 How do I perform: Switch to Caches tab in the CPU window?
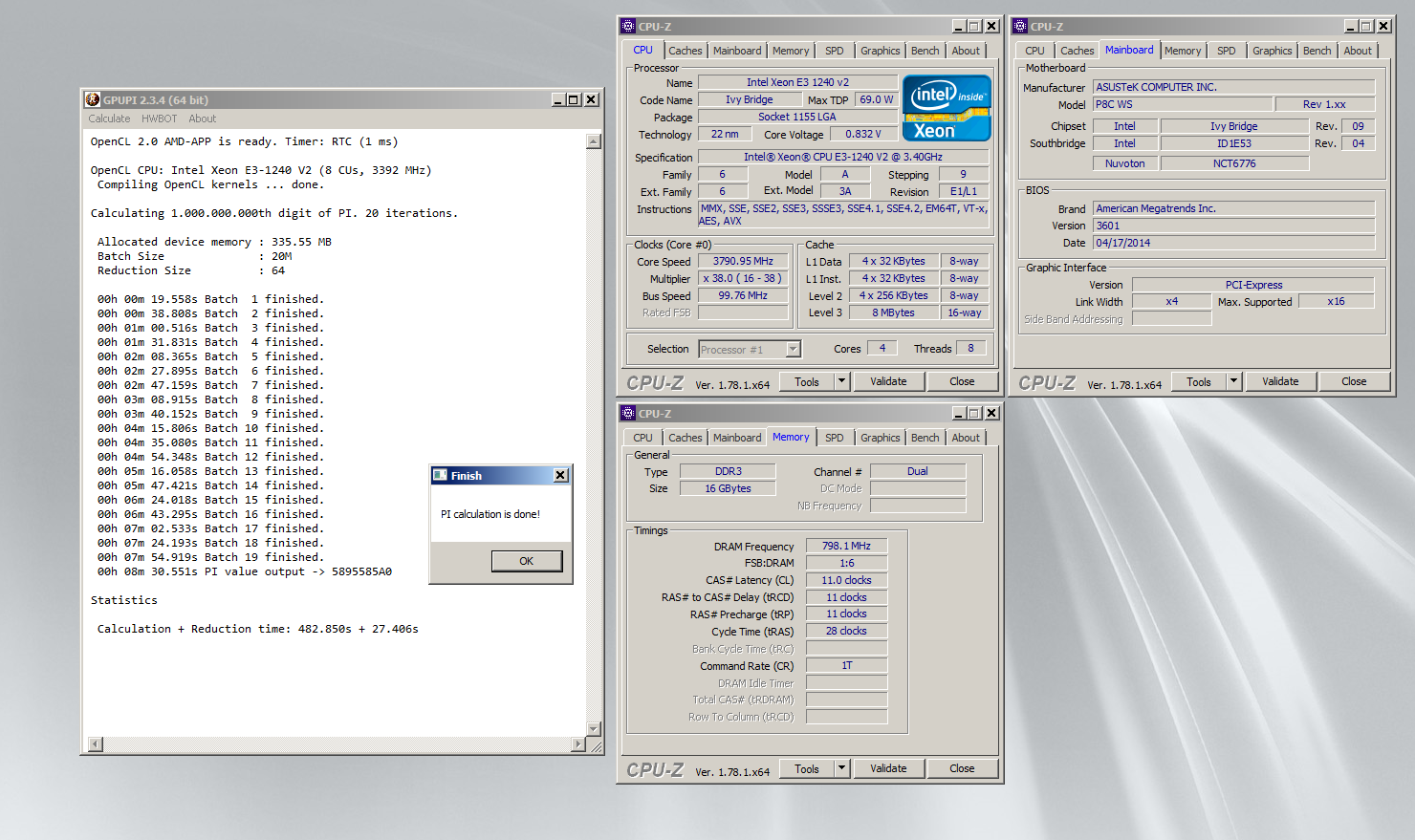pyautogui.click(x=685, y=51)
